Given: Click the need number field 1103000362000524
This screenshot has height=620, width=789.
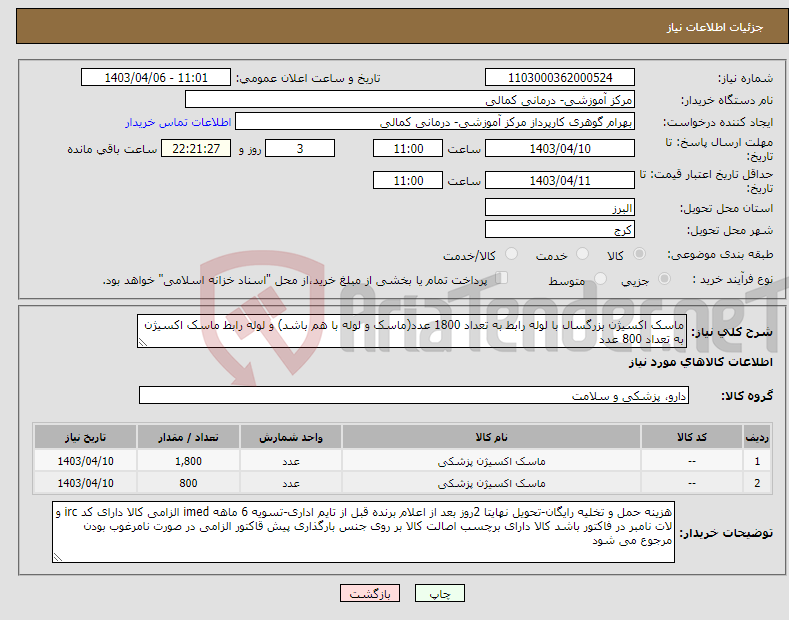Looking at the screenshot, I should (x=560, y=78).
